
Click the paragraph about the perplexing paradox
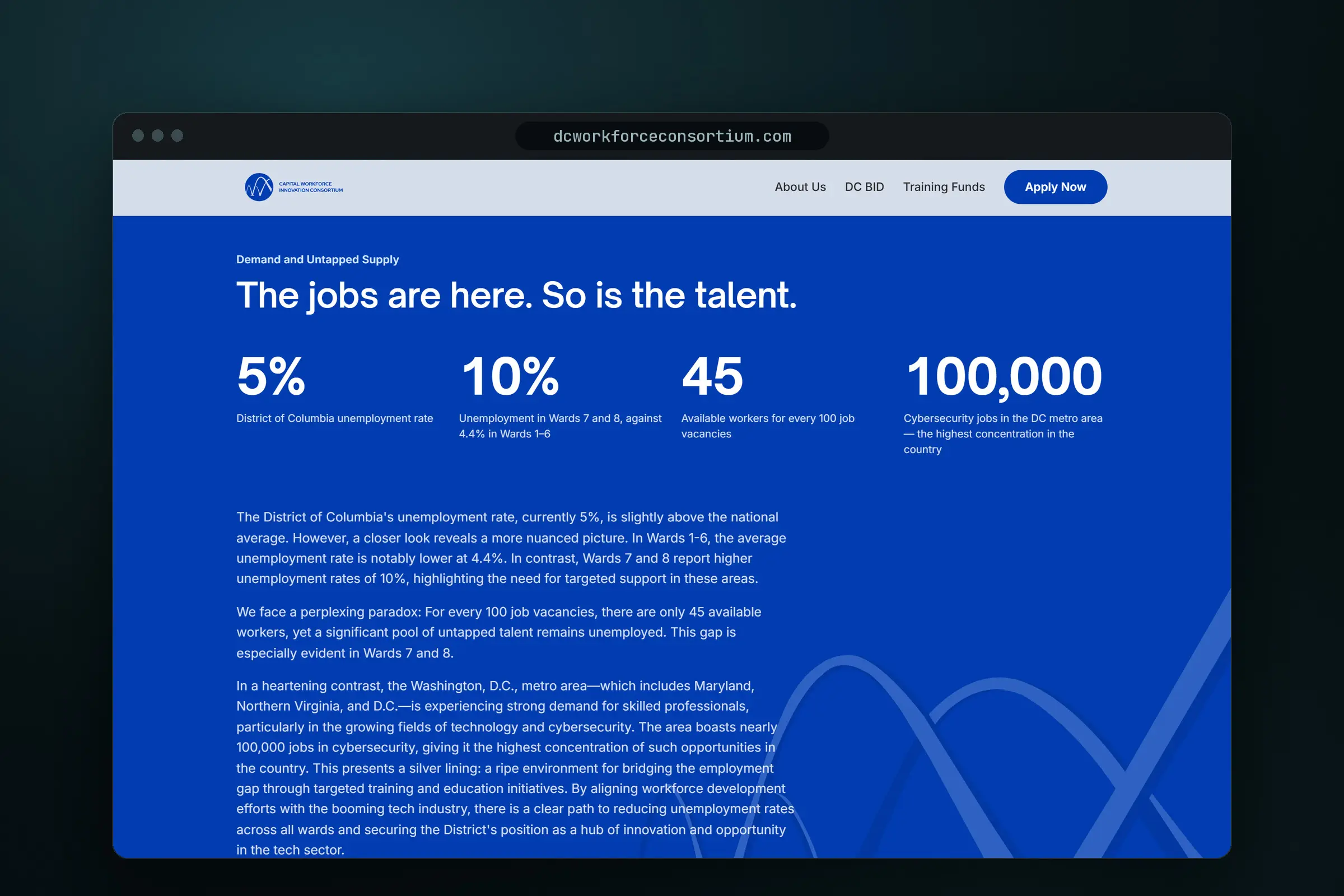pos(499,632)
